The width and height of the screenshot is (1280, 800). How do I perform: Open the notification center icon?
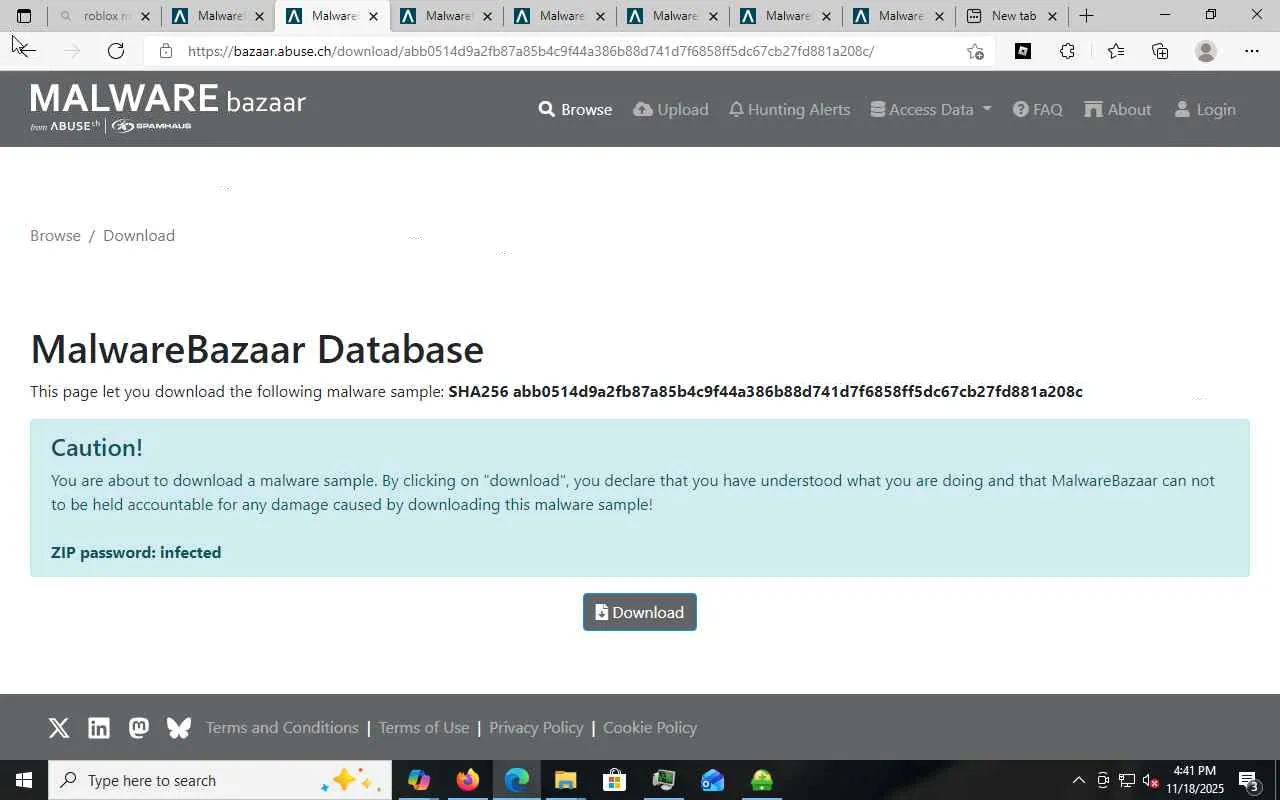pos(1249,780)
